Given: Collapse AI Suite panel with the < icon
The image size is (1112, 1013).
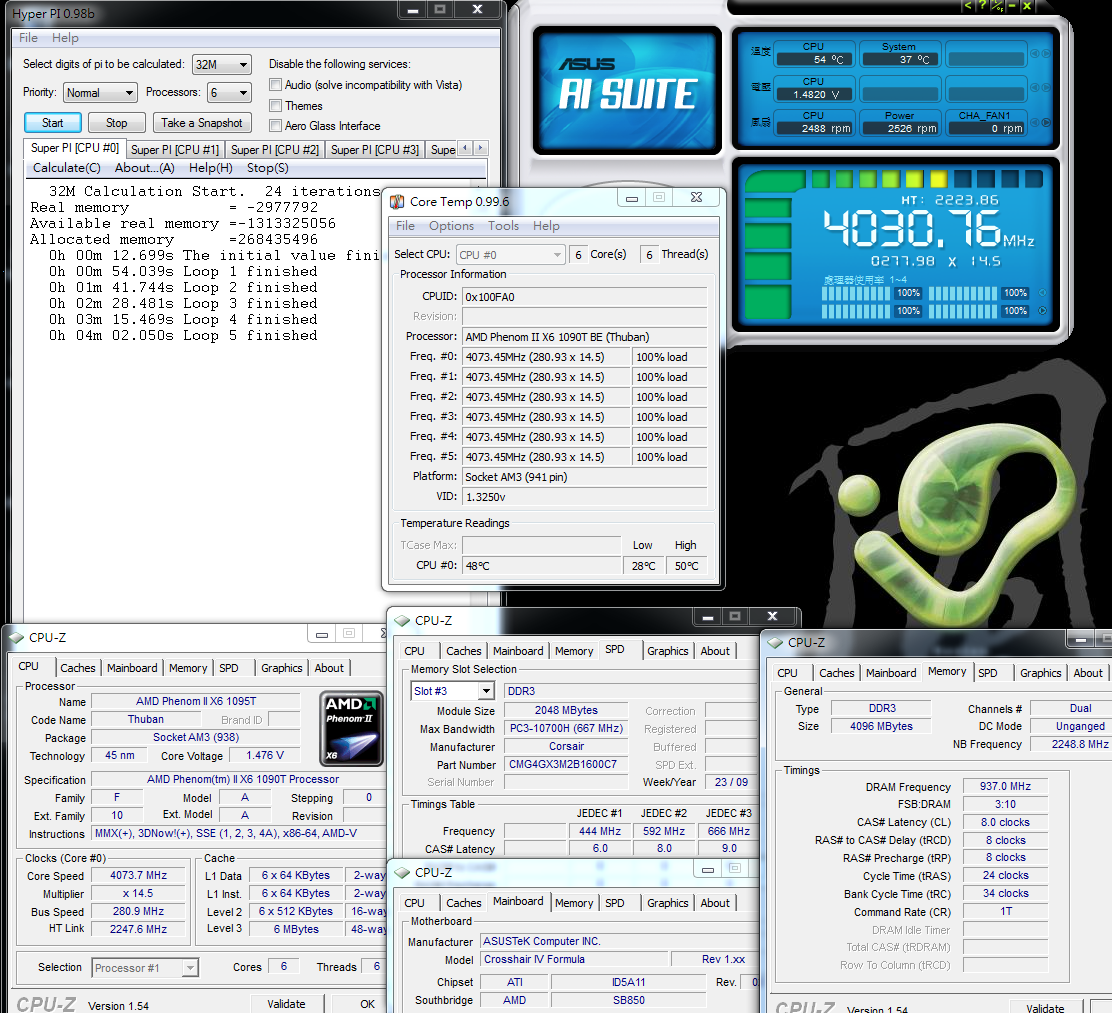Looking at the screenshot, I should click(968, 6).
